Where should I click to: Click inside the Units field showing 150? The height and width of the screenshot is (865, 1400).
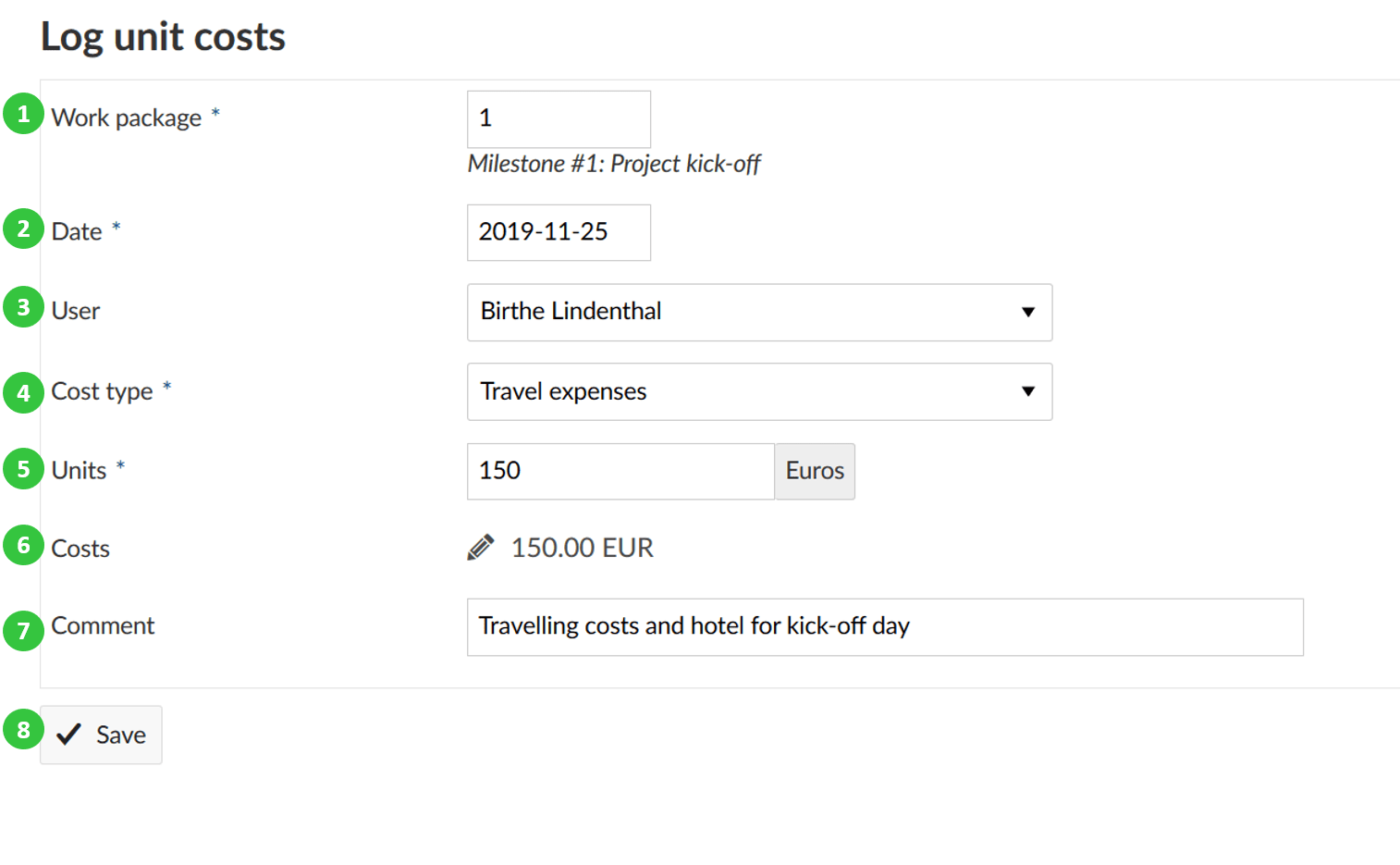click(x=620, y=471)
